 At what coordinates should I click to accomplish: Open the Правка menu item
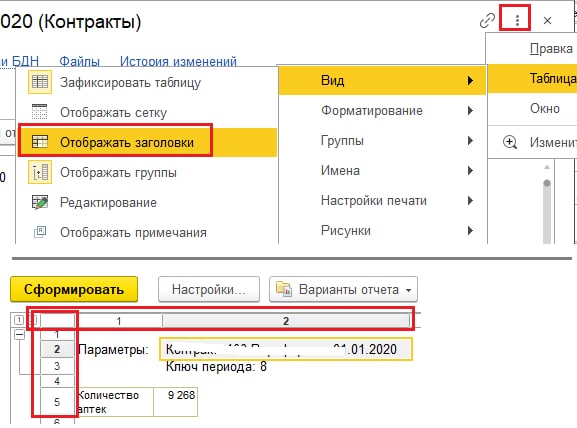tap(532, 49)
